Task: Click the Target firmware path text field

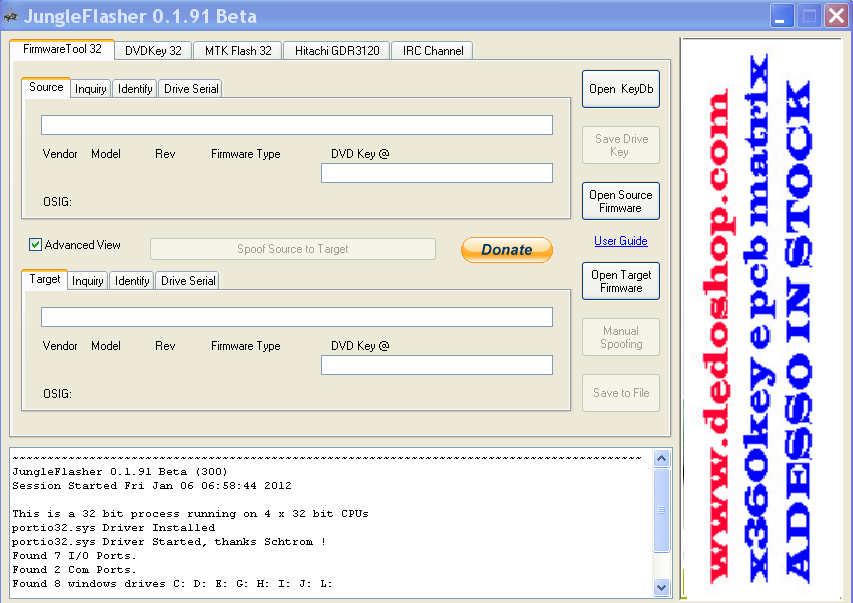Action: click(x=296, y=317)
